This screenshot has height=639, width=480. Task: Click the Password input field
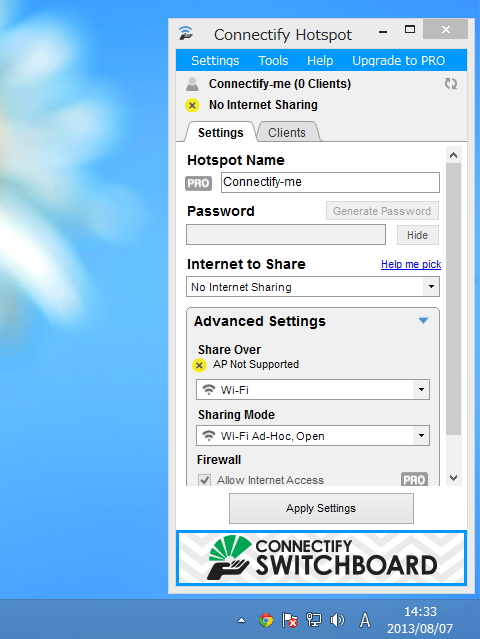point(286,235)
